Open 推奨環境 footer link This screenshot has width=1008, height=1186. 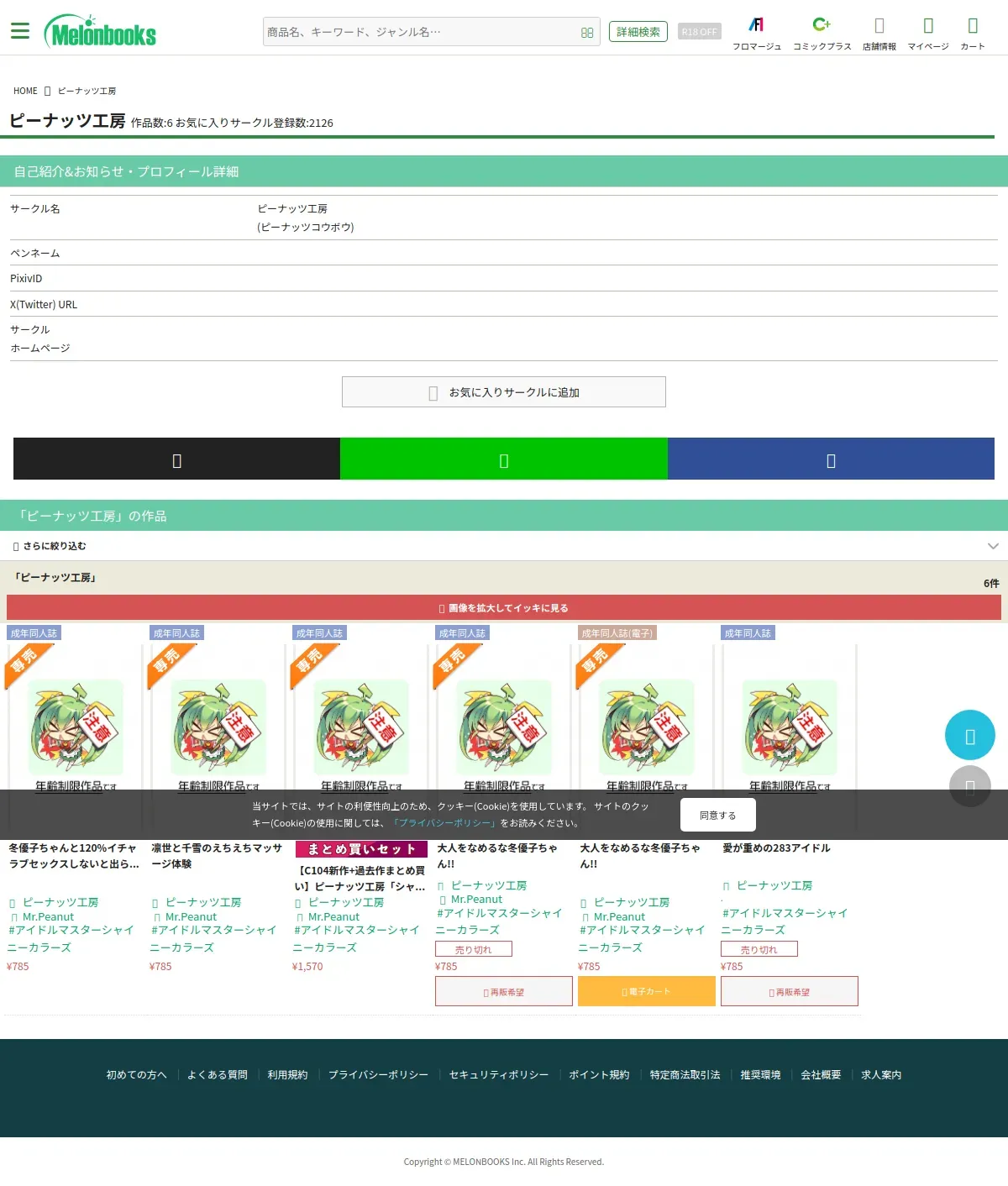[760, 1074]
